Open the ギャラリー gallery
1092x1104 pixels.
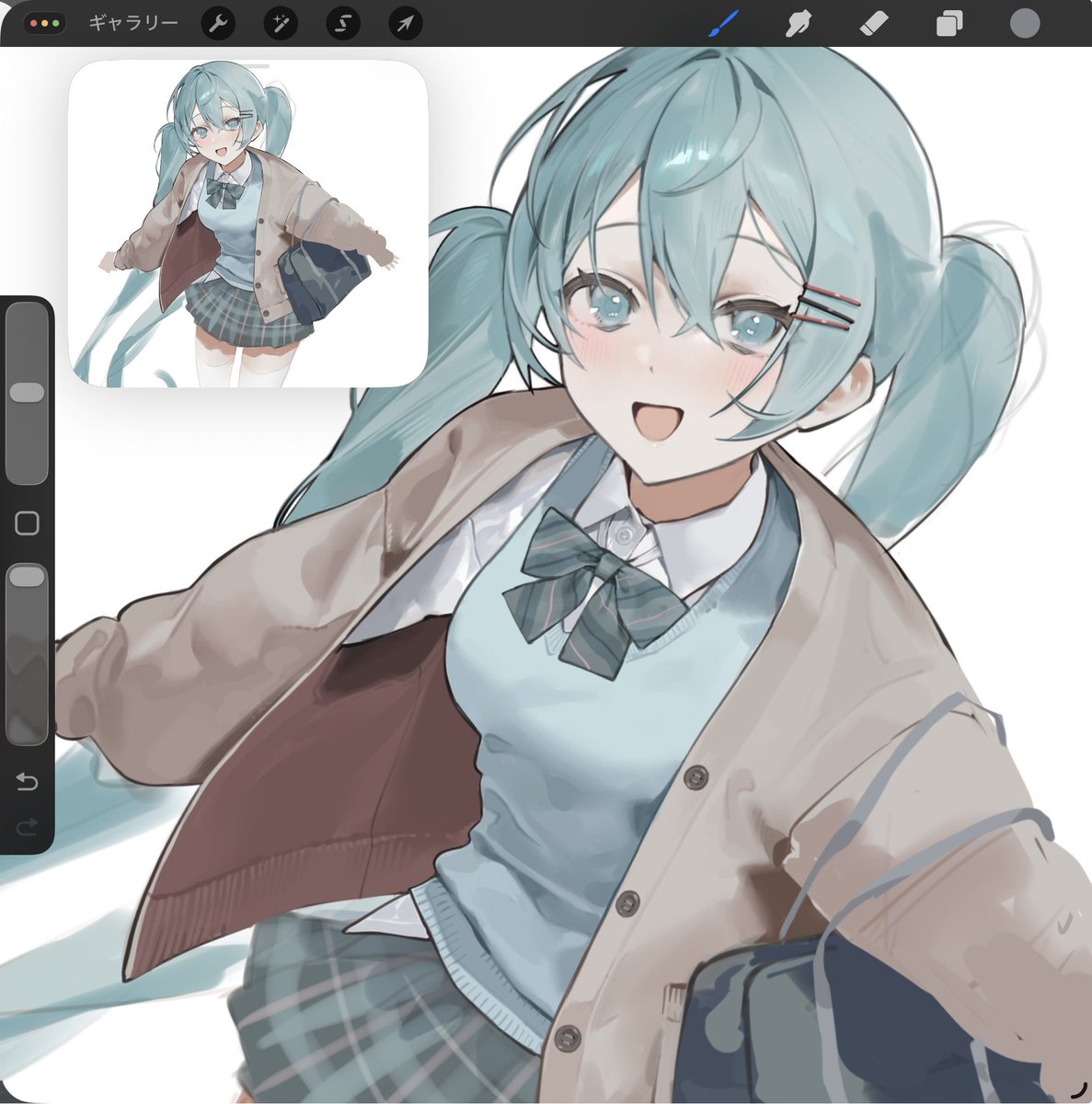pos(133,23)
